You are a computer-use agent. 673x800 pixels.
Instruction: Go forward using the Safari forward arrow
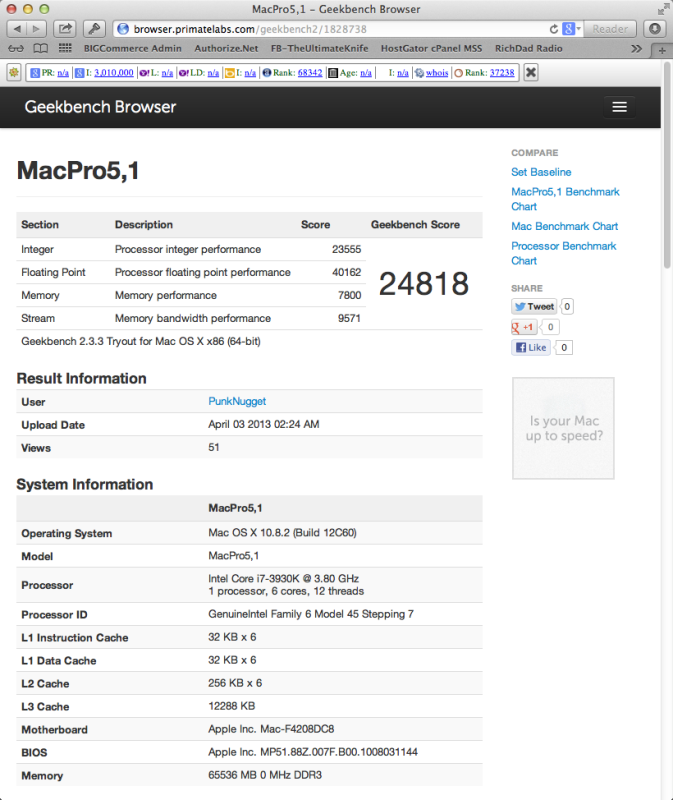(36, 29)
